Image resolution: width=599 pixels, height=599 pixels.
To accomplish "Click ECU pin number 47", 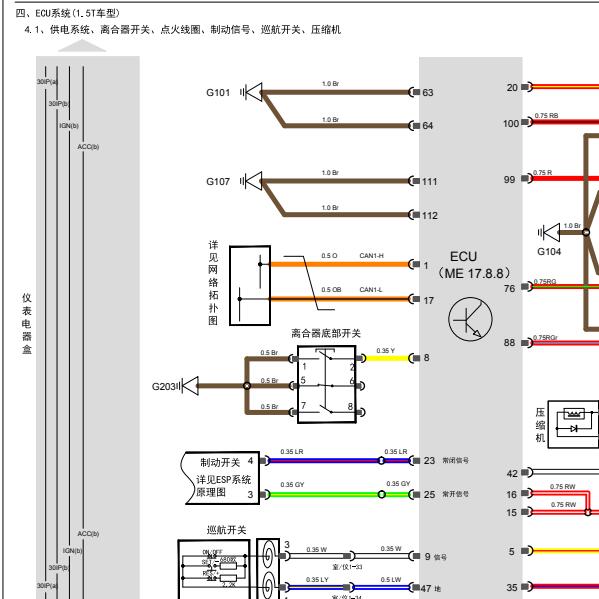I will point(426,589).
